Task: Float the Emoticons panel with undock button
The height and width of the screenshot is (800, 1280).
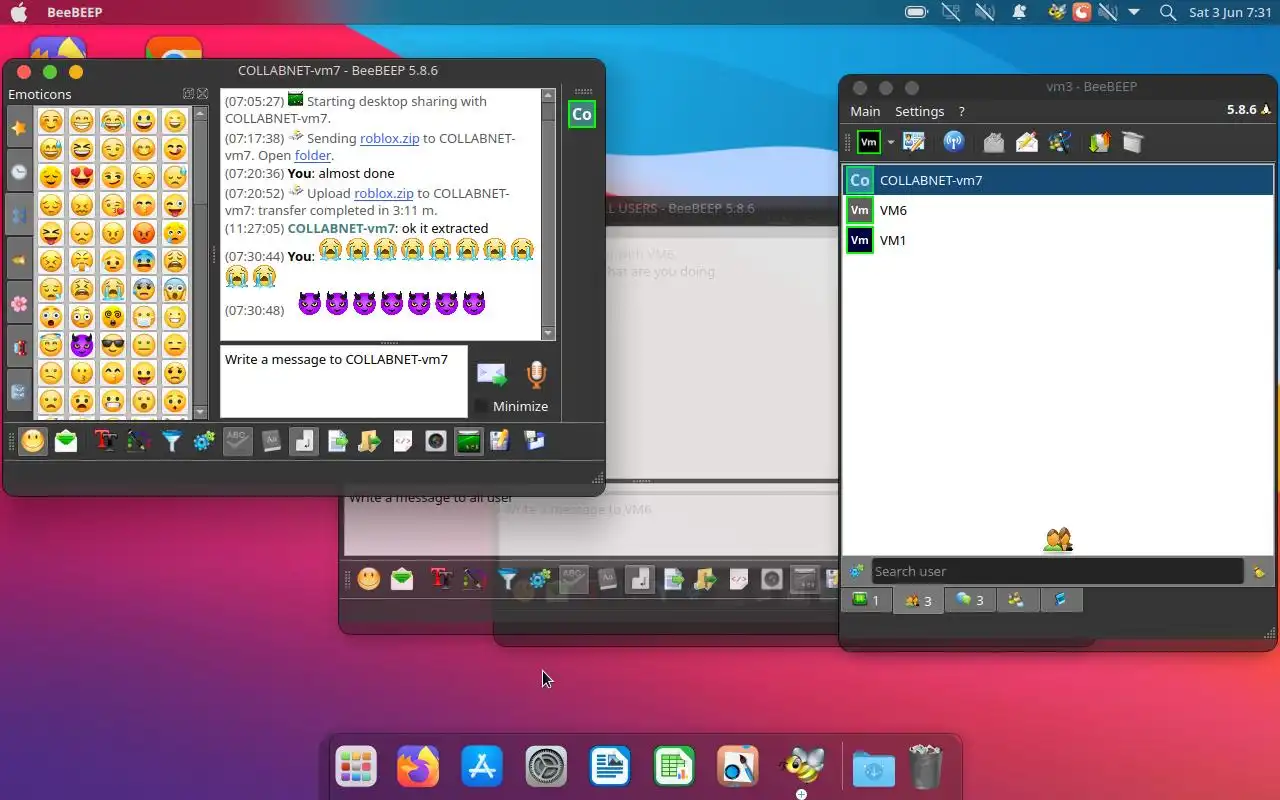Action: click(x=188, y=94)
